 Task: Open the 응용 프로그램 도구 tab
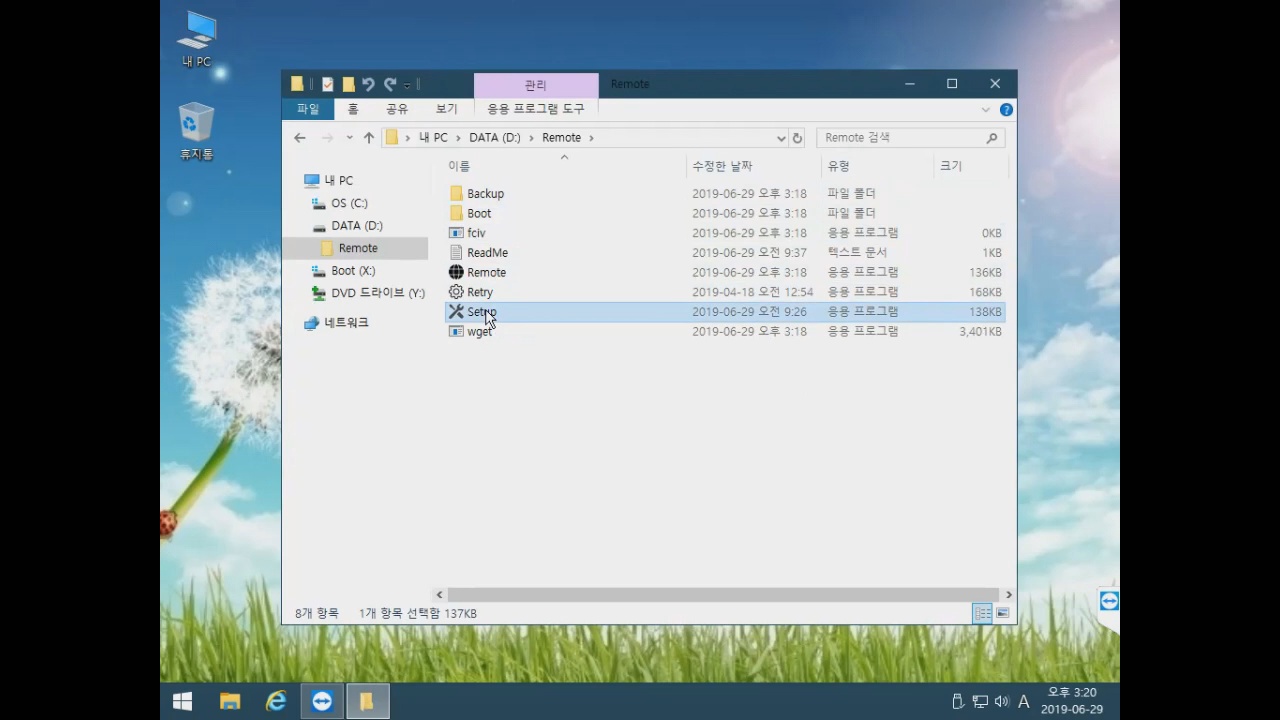pyautogui.click(x=536, y=109)
